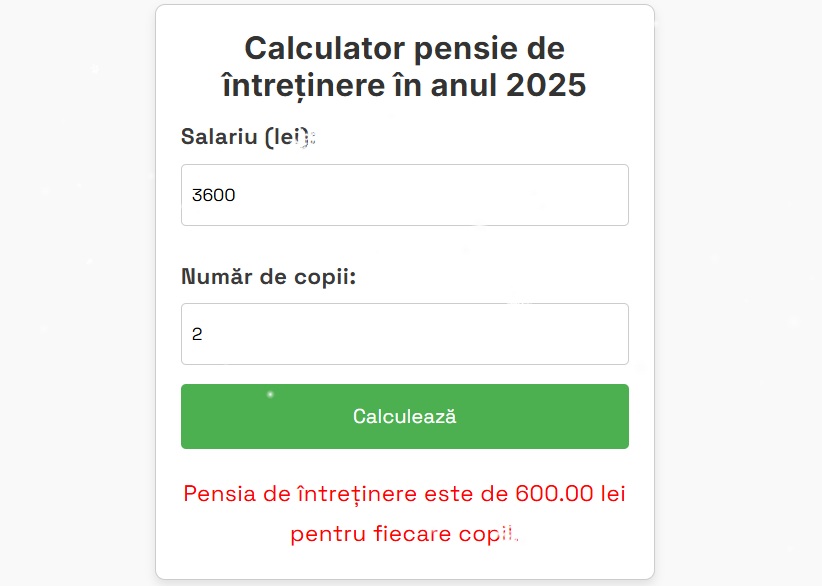822x586 pixels.
Task: Click the phrase pentru fiecare copil
Action: coord(404,533)
